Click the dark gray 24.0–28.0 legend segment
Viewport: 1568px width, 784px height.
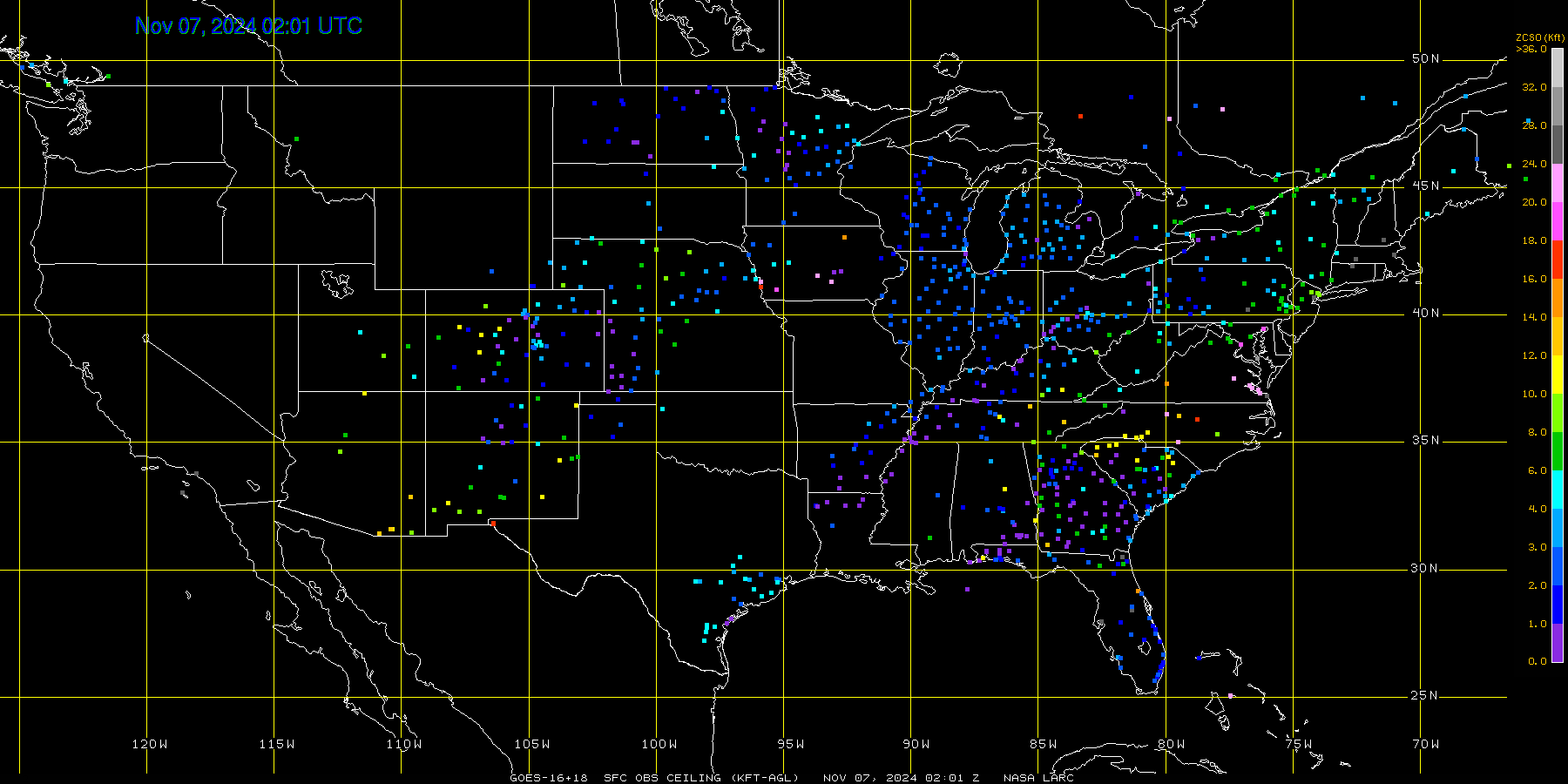tap(1558, 145)
